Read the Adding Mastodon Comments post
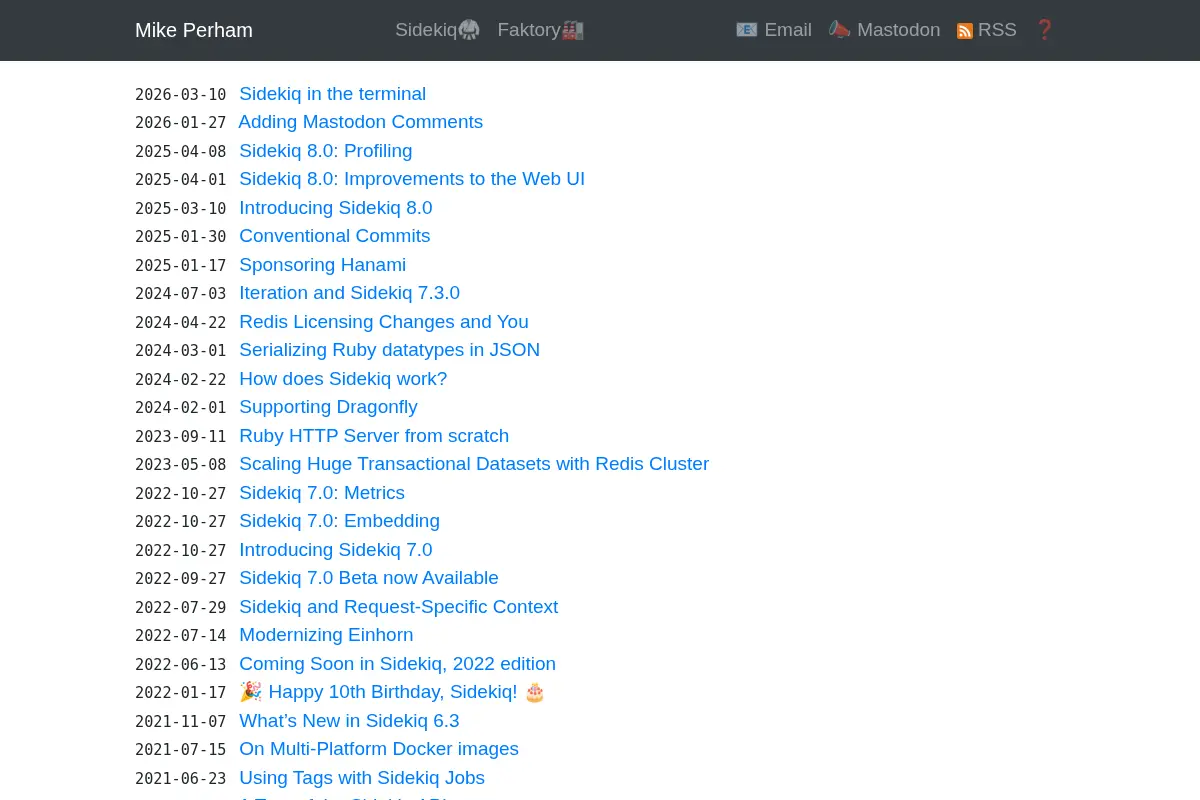This screenshot has width=1200, height=800. (x=360, y=122)
